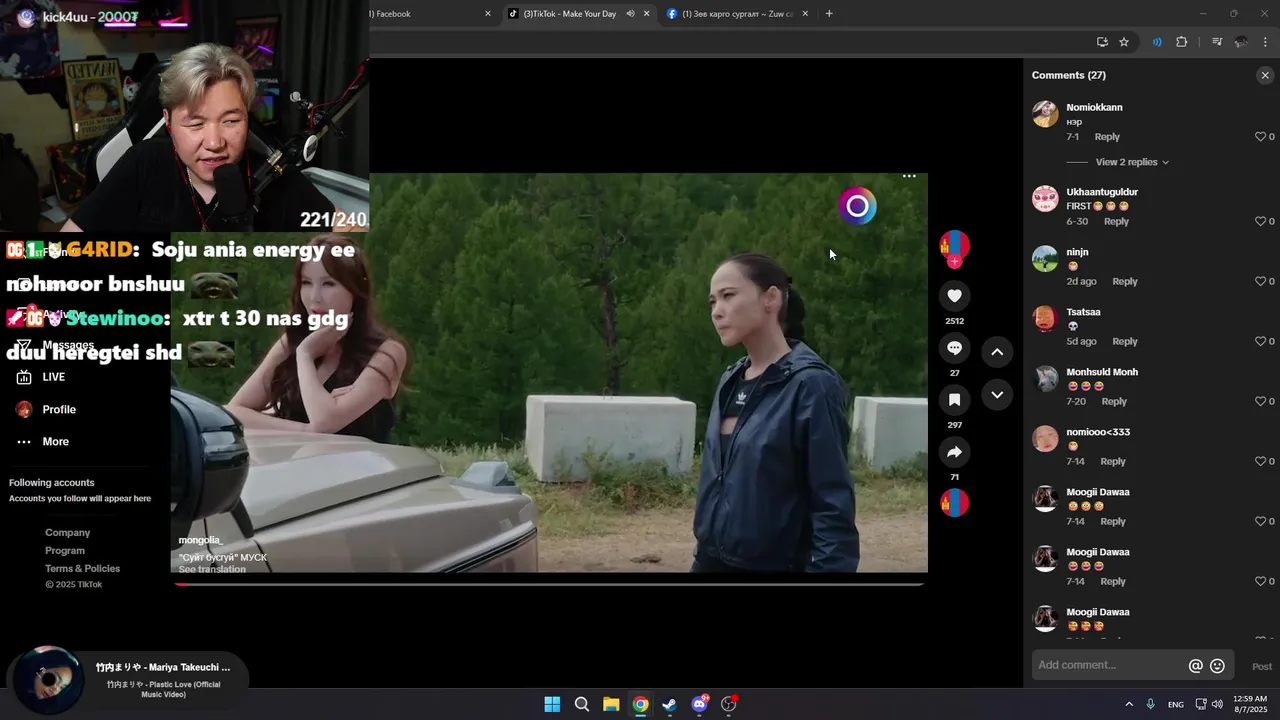Click the share arrow icon
The height and width of the screenshot is (720, 1280).
point(954,452)
